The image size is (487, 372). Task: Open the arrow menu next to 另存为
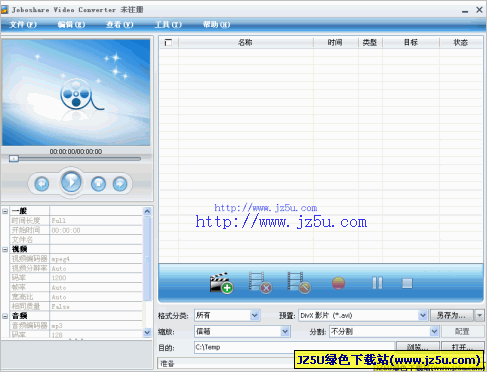point(480,315)
